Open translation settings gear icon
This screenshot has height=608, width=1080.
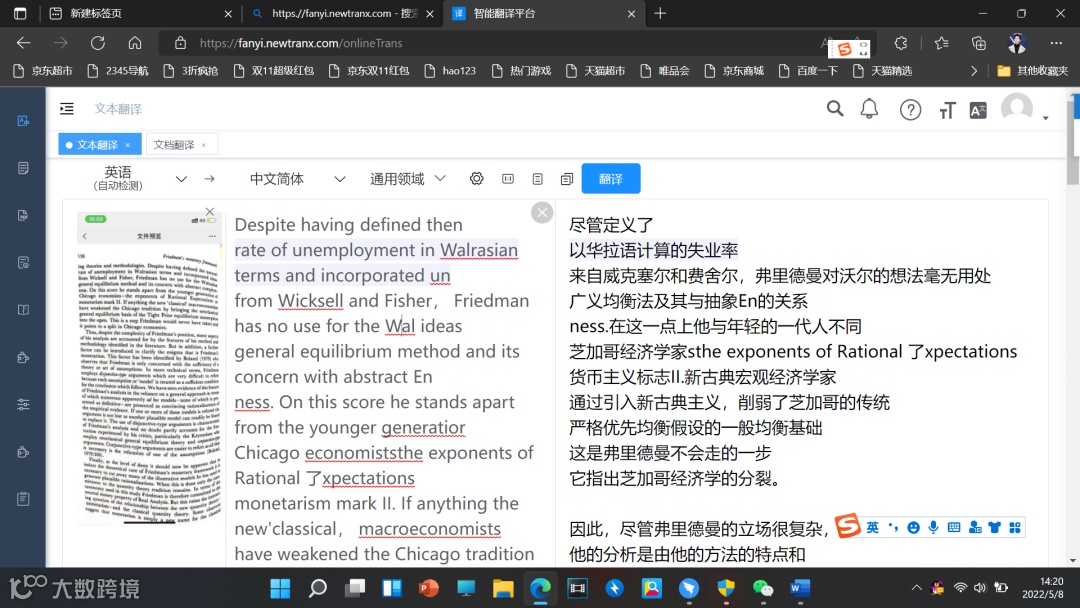click(477, 179)
